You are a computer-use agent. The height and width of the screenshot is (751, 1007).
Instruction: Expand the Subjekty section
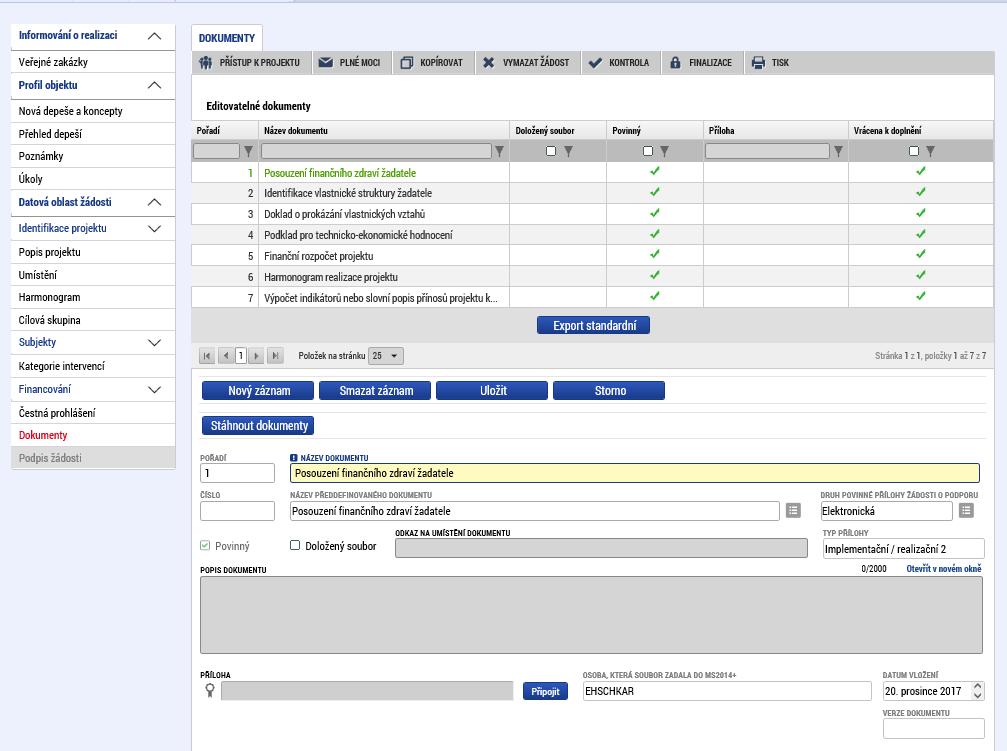pos(154,343)
